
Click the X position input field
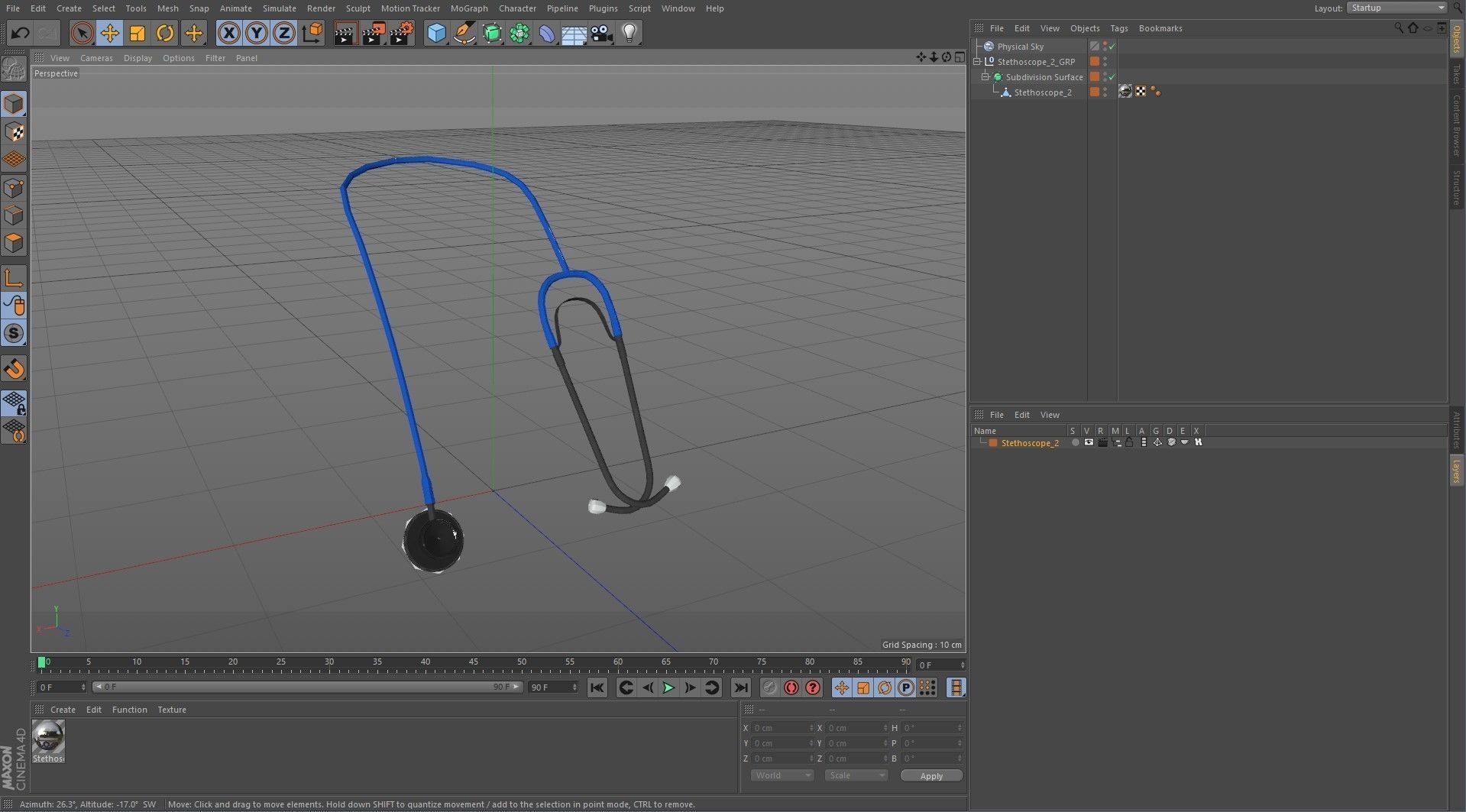(x=782, y=728)
